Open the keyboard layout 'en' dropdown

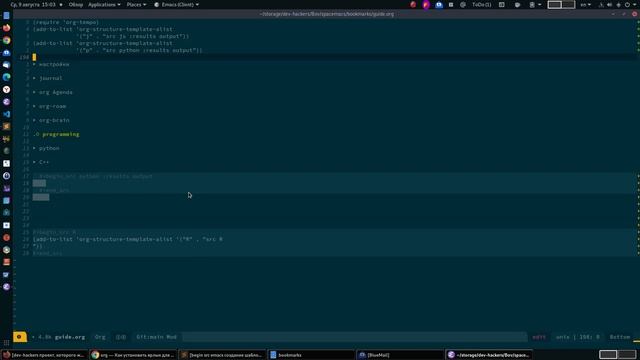[x=585, y=4]
